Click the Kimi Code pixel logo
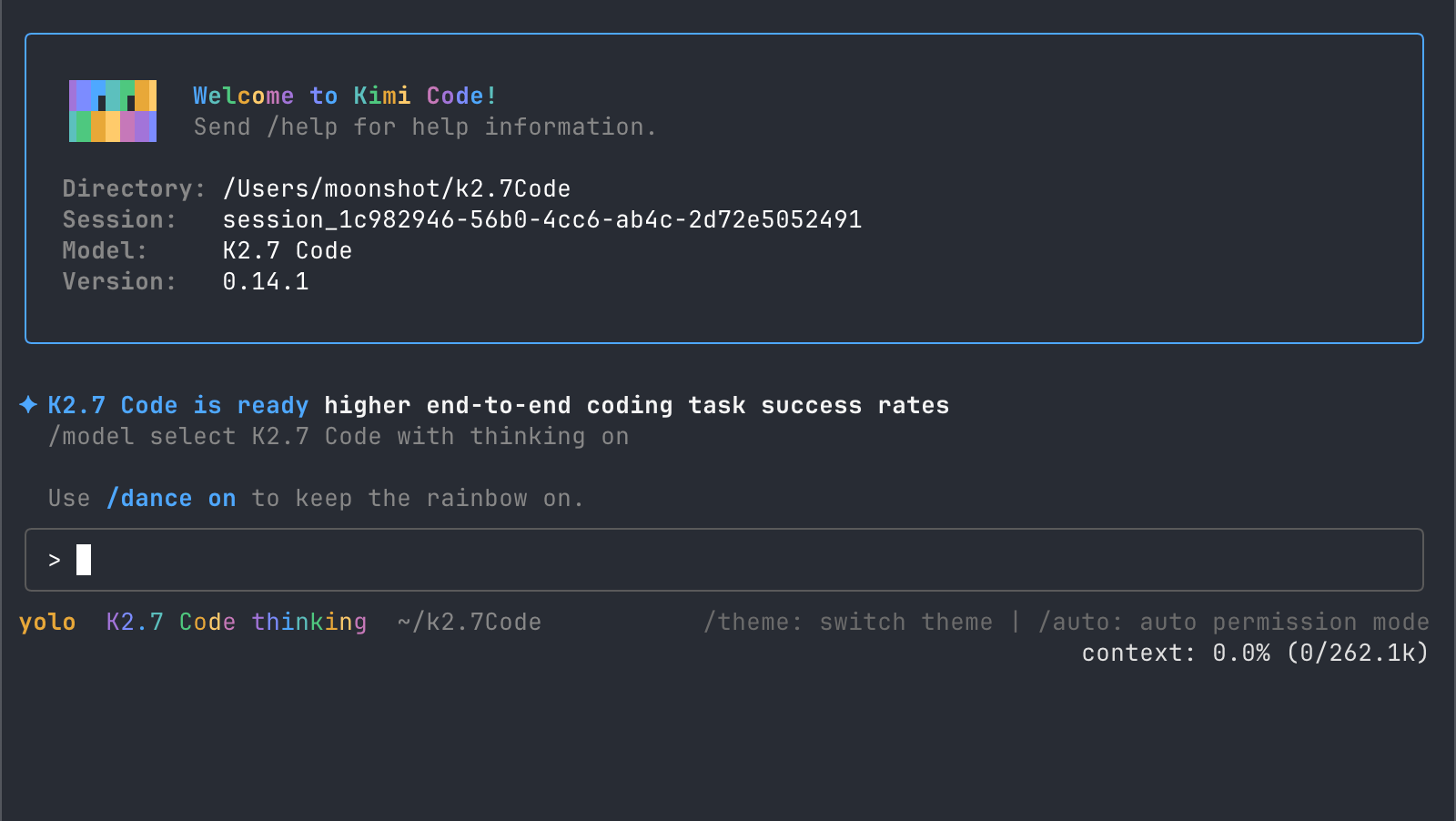This screenshot has height=821, width=1456. (x=113, y=111)
